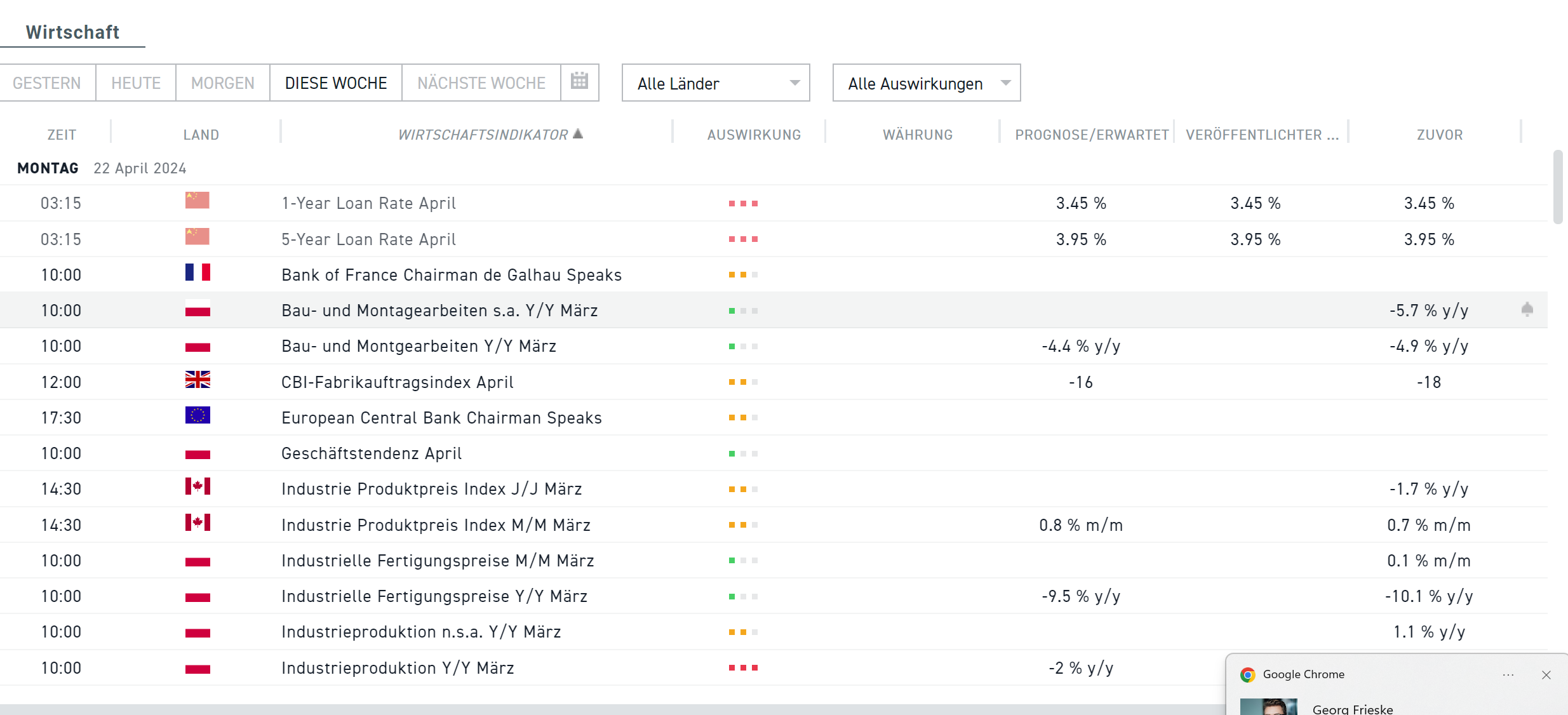Switch to the HEUTE tab

[x=136, y=83]
